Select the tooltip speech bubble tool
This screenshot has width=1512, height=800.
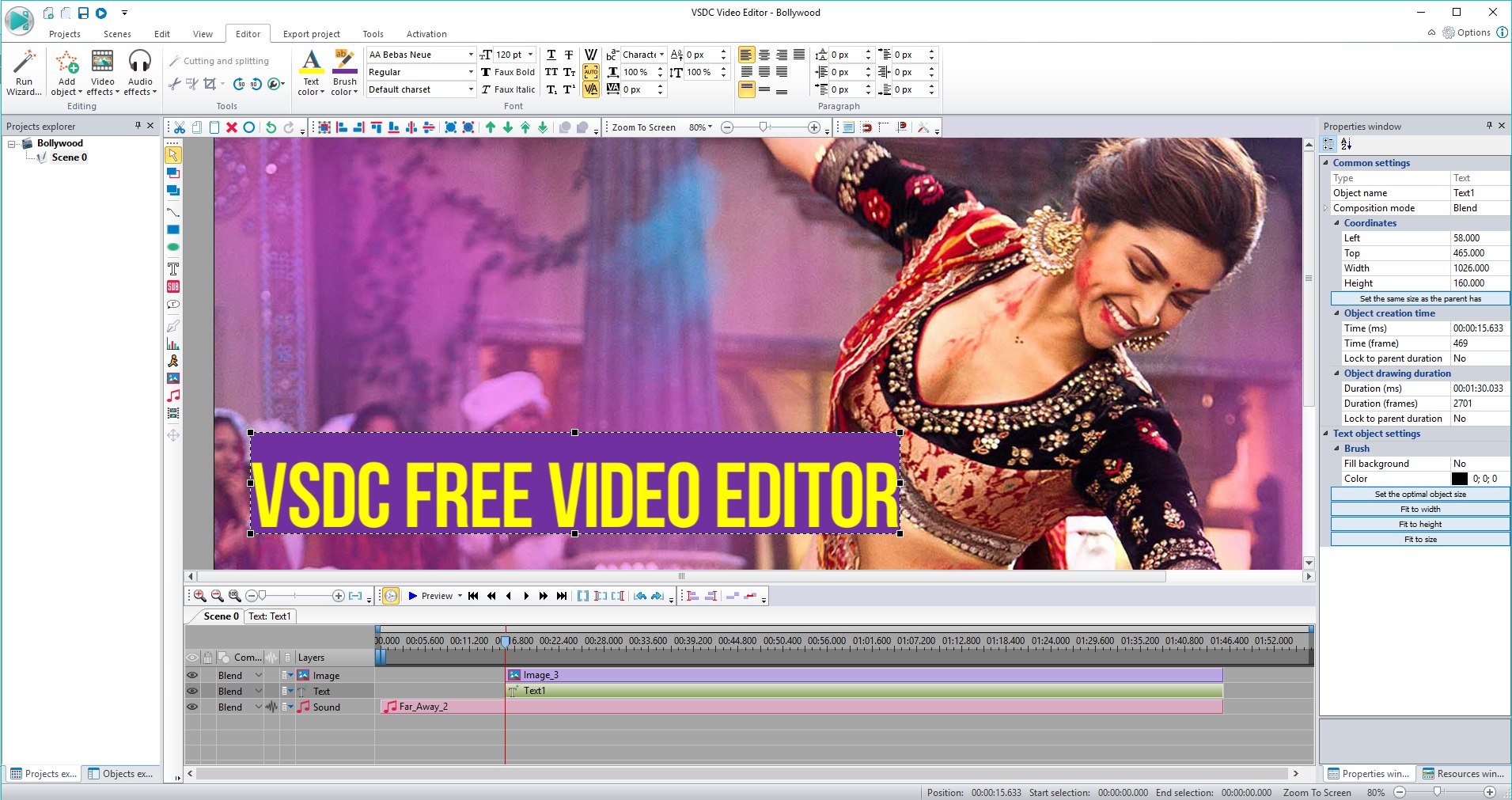(172, 305)
